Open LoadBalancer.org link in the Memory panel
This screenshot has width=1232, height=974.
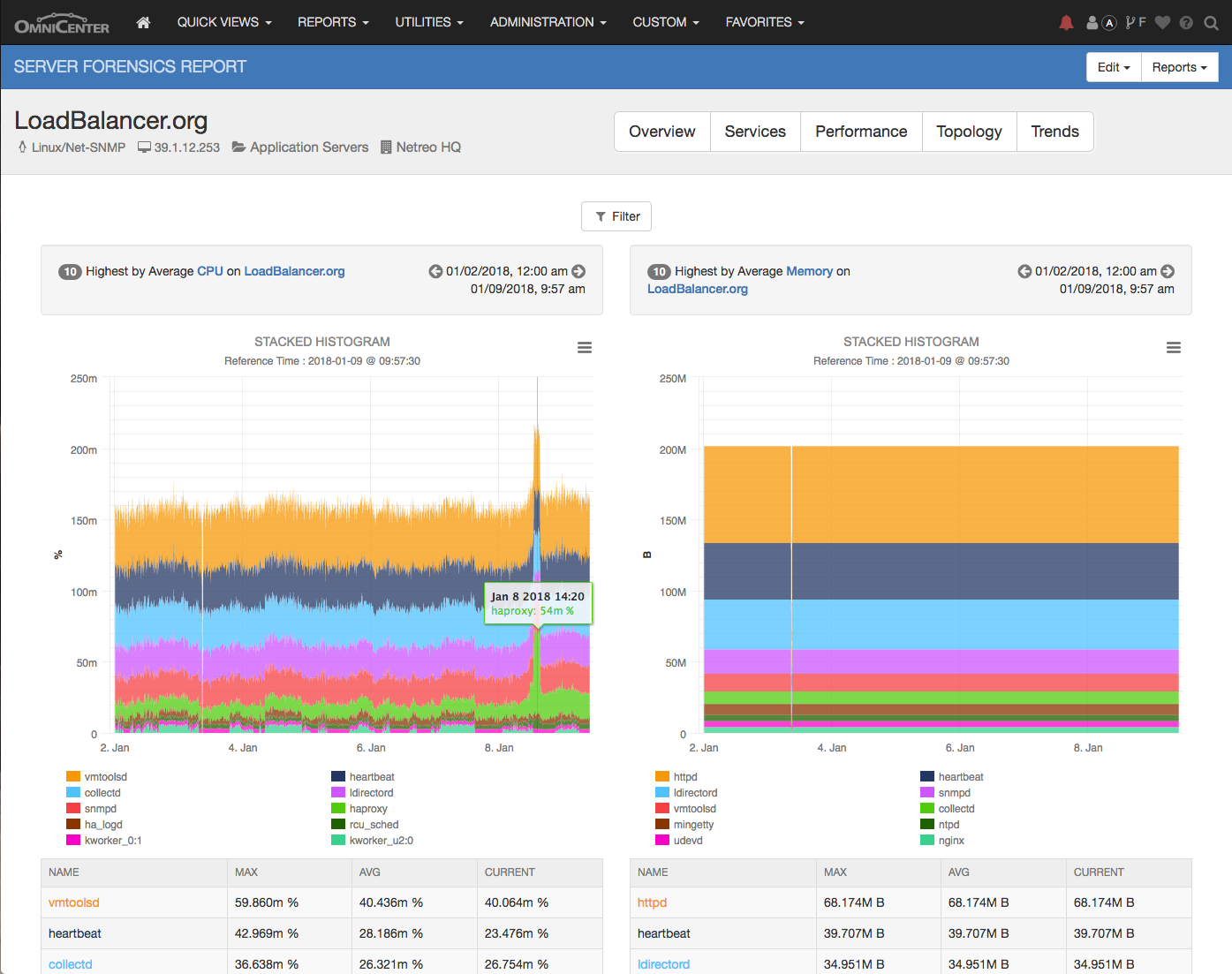tap(698, 289)
